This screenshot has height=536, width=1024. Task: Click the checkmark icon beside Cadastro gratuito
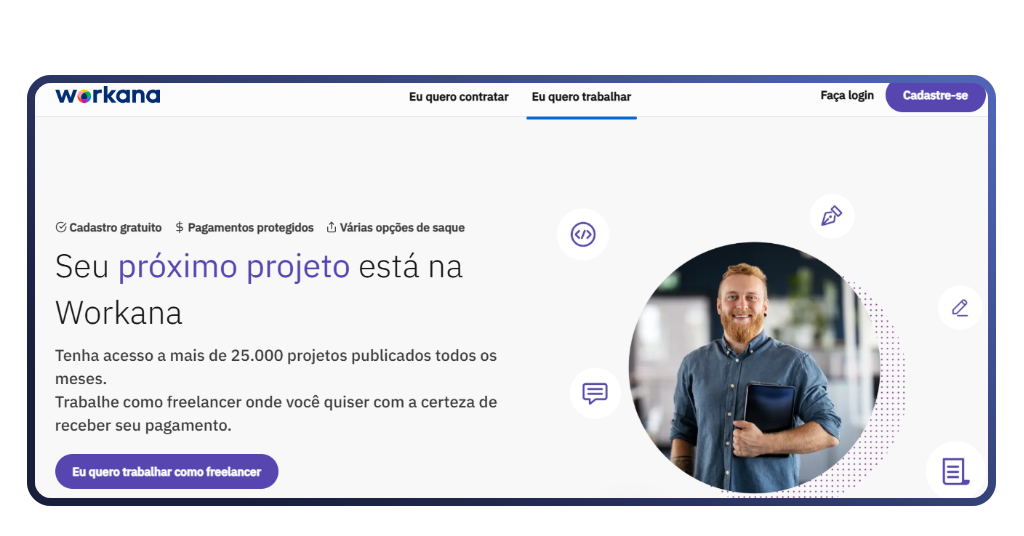point(61,227)
